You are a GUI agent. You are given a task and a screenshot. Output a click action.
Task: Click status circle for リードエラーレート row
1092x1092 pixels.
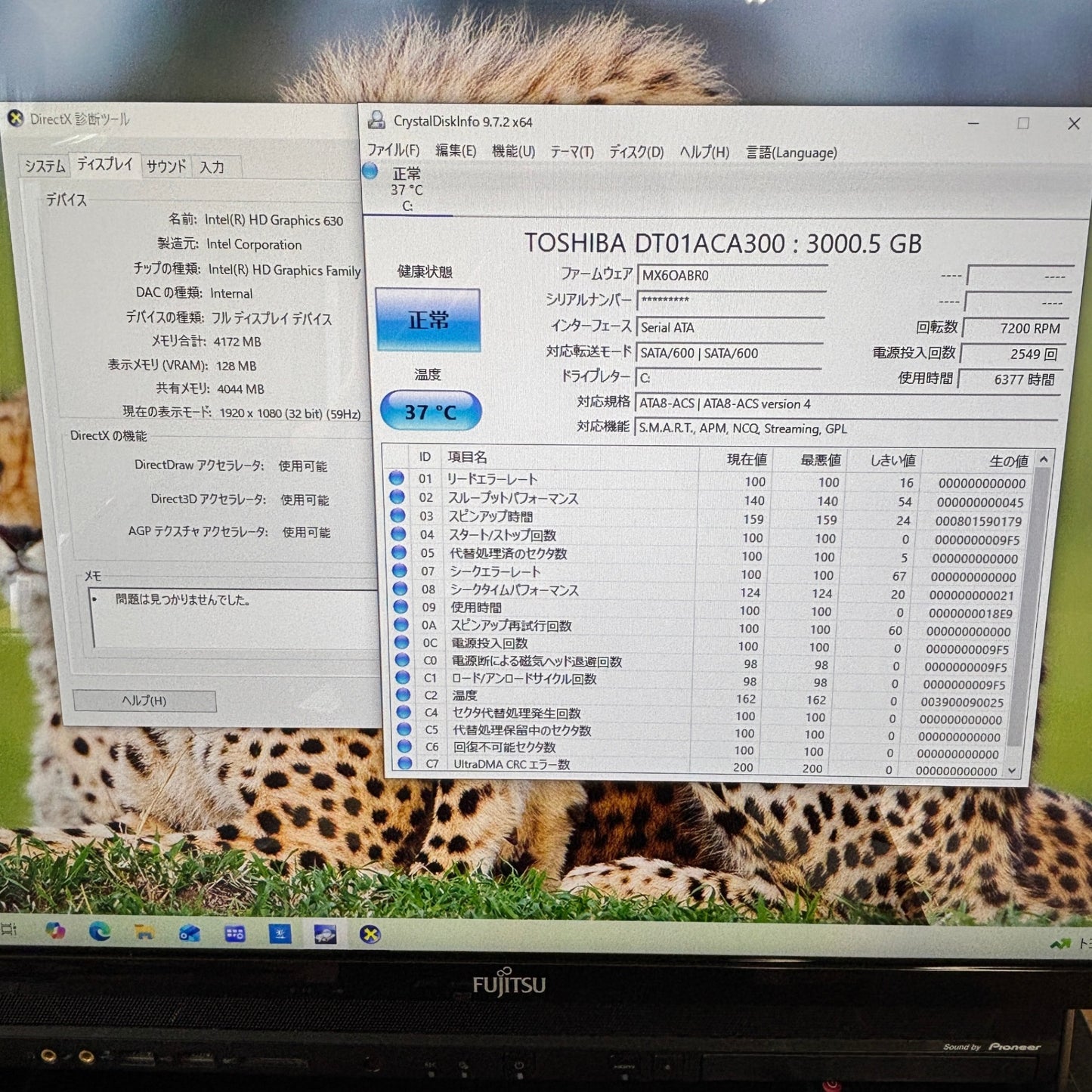coord(396,478)
